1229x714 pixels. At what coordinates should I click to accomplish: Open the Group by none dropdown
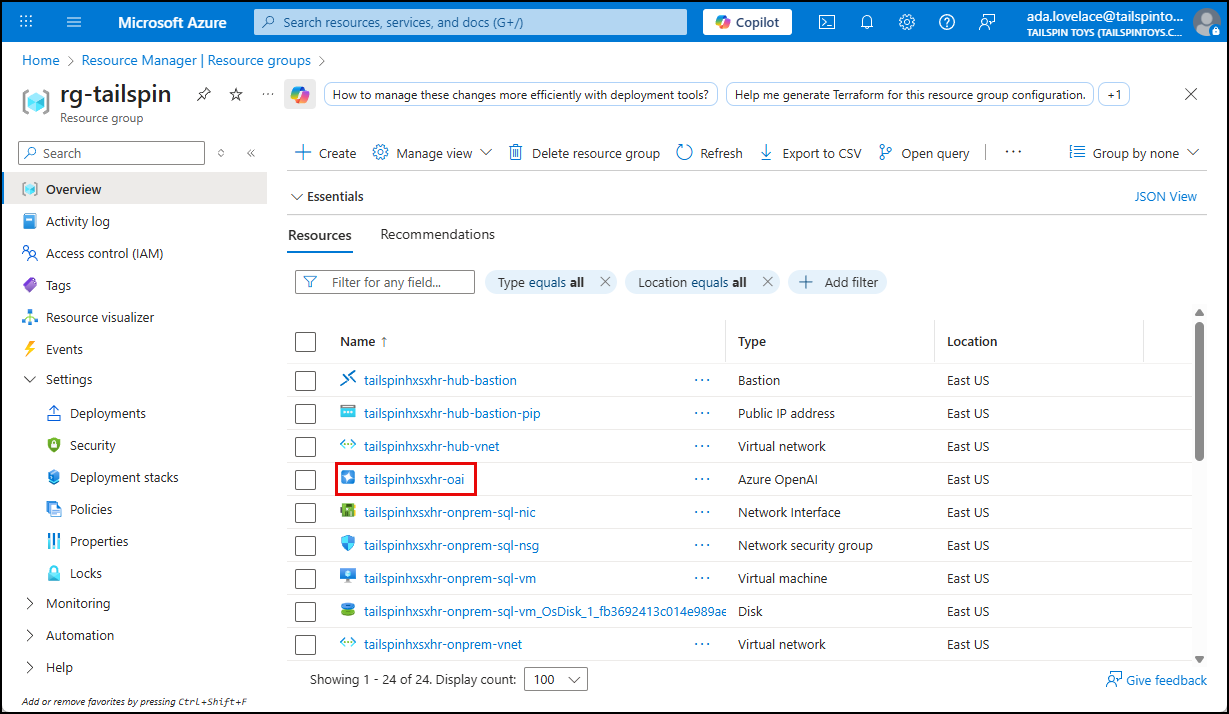pyautogui.click(x=1133, y=152)
